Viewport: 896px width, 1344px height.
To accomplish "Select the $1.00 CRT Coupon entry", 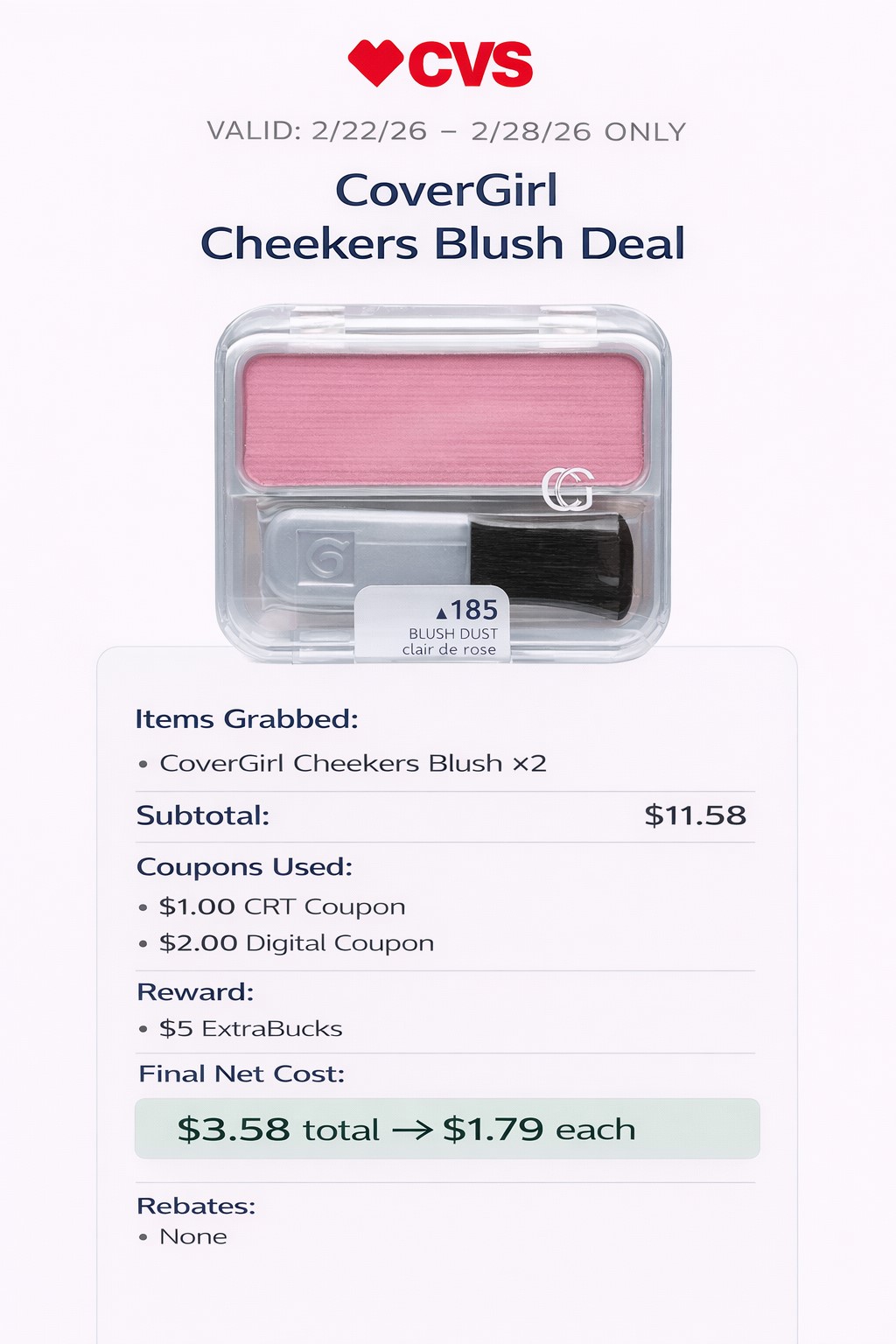I will (x=282, y=906).
